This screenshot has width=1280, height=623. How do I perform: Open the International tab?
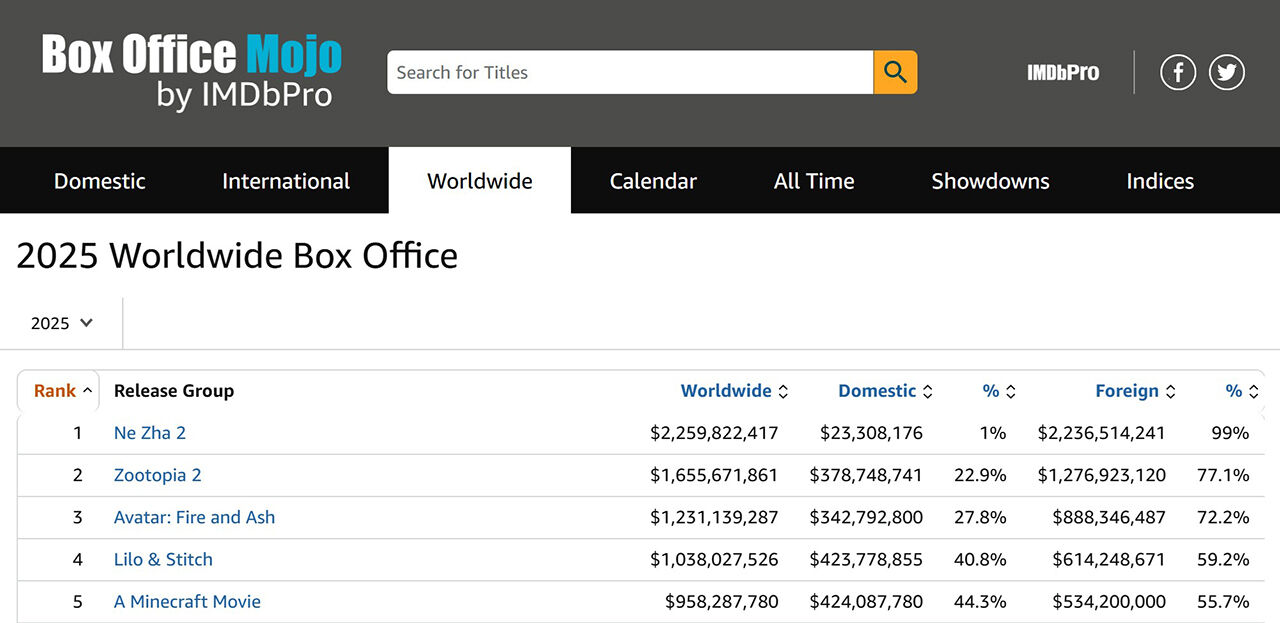tap(286, 181)
